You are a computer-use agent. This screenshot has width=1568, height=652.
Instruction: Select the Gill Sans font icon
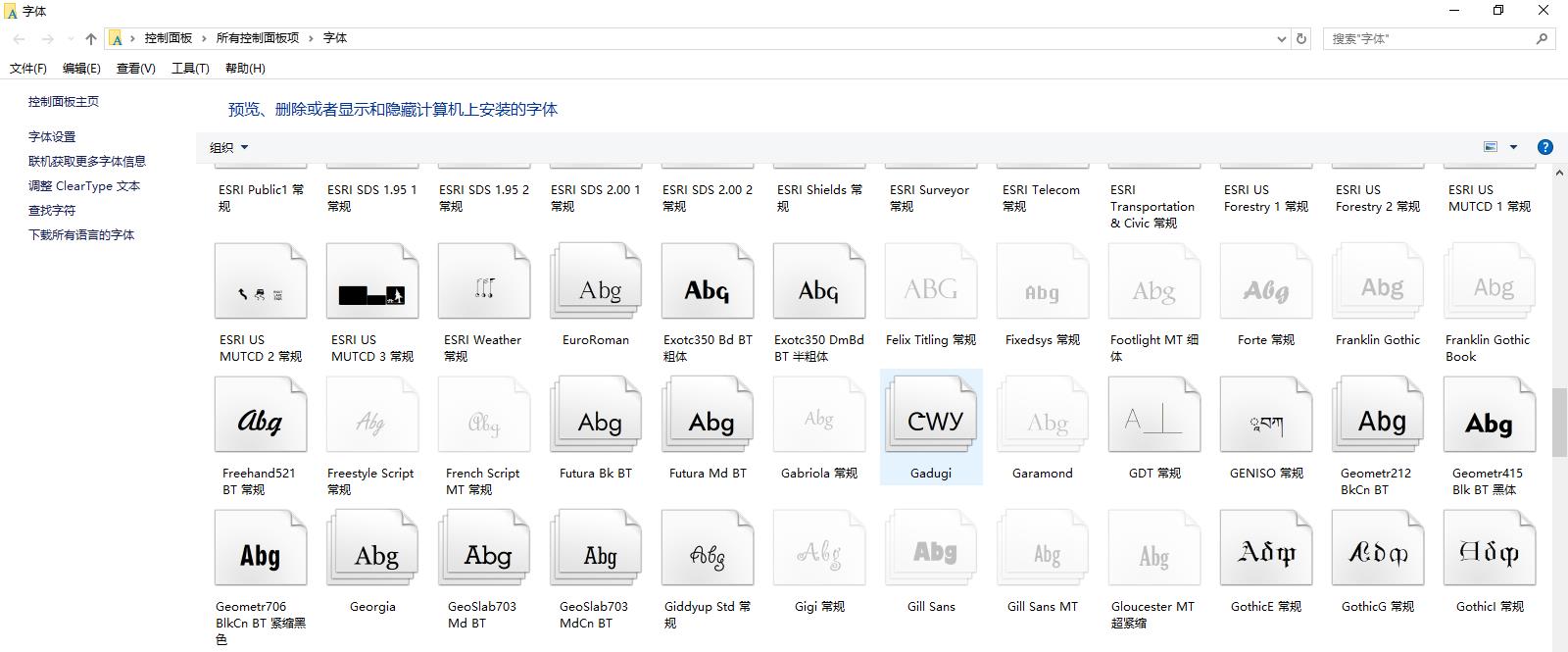point(931,549)
